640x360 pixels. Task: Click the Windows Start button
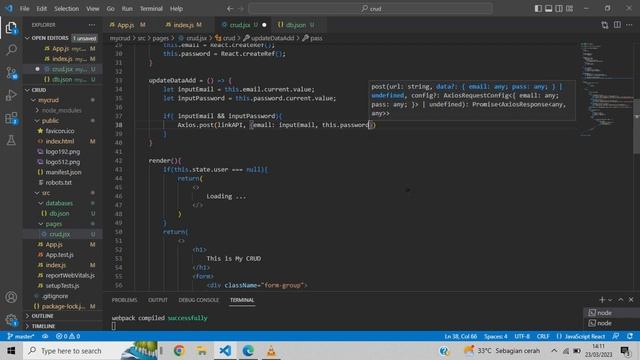click(11, 351)
